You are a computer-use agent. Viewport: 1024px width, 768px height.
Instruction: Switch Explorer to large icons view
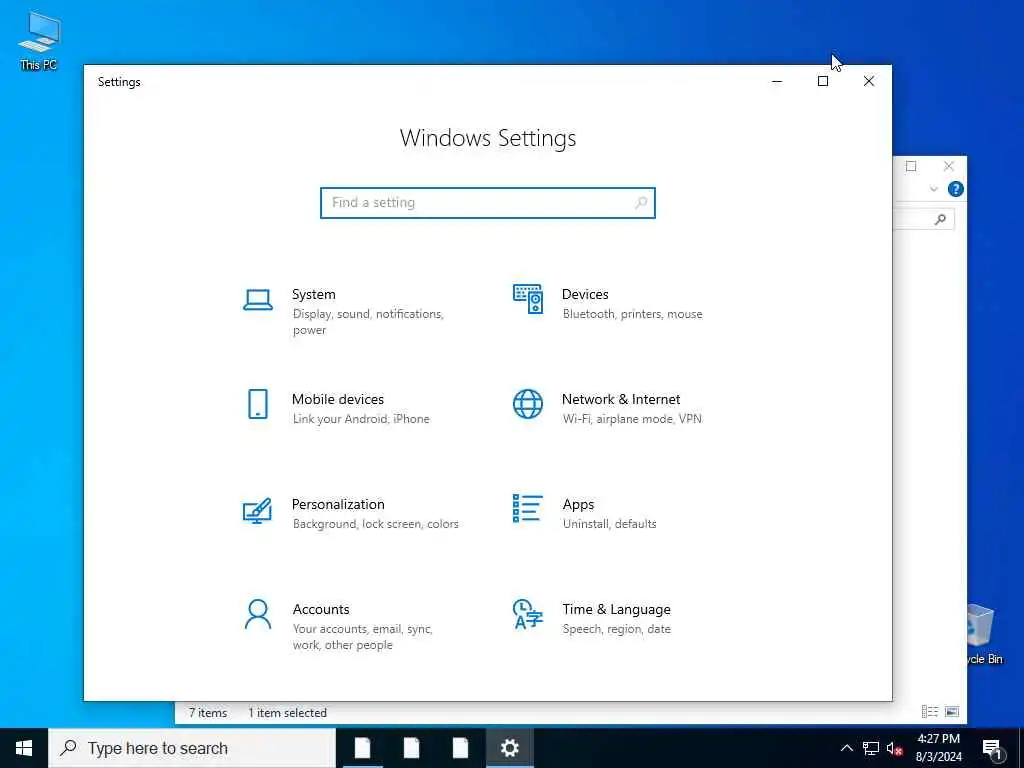[952, 712]
